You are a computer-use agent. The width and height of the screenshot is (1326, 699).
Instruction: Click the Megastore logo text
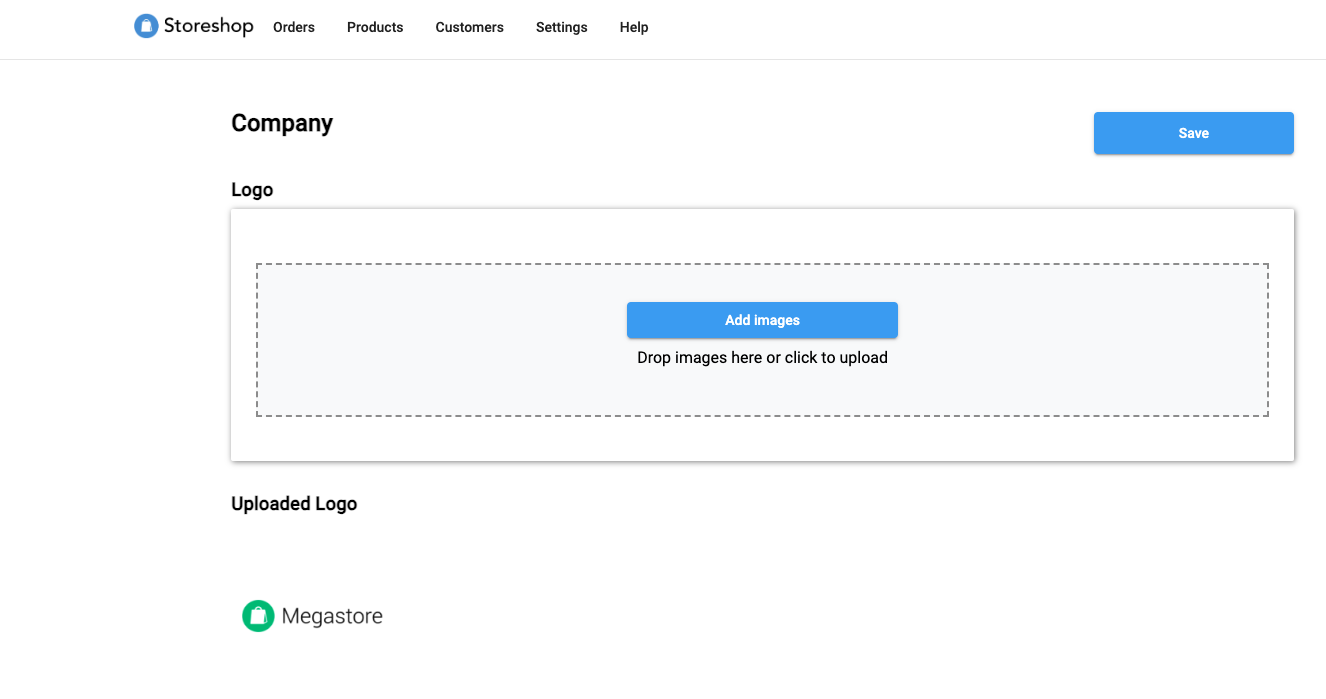[332, 616]
